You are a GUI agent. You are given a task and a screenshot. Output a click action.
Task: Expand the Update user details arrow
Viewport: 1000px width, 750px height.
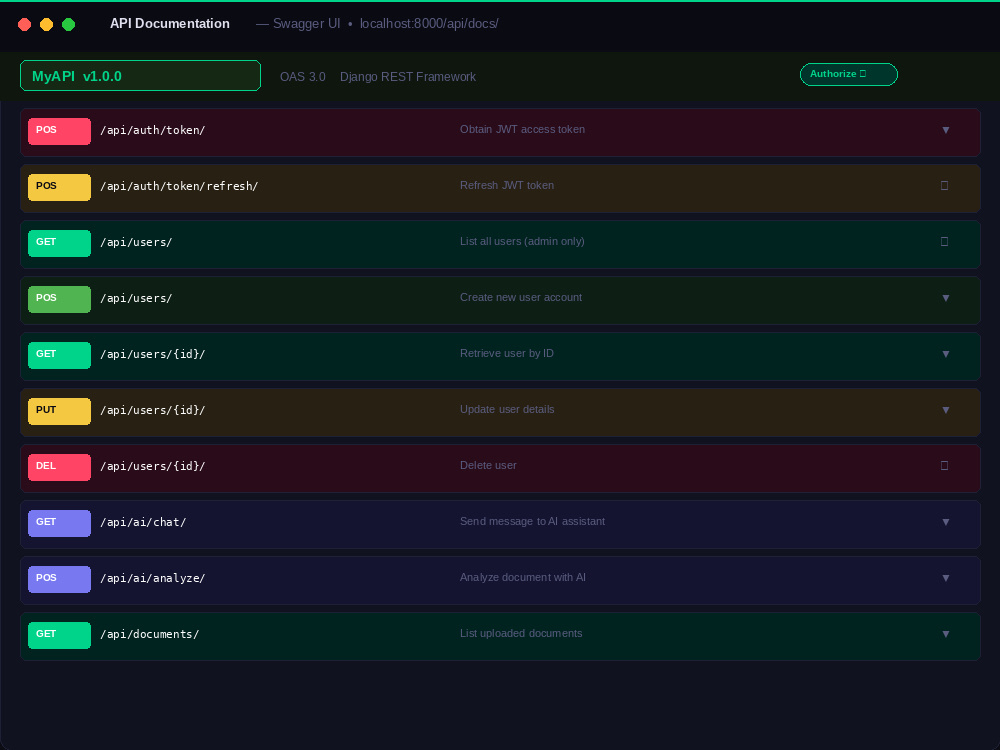click(x=946, y=410)
